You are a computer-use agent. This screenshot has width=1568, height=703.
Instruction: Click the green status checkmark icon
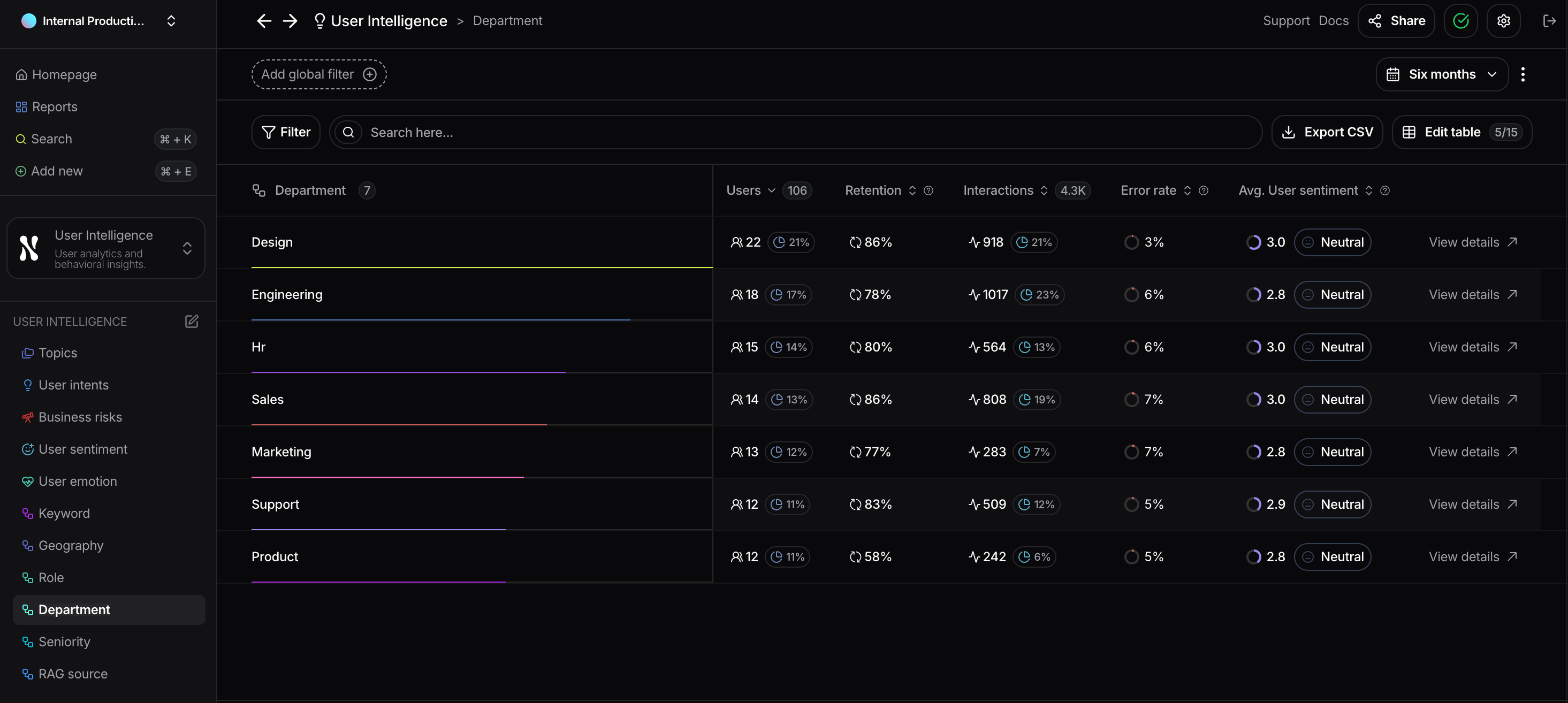1460,21
